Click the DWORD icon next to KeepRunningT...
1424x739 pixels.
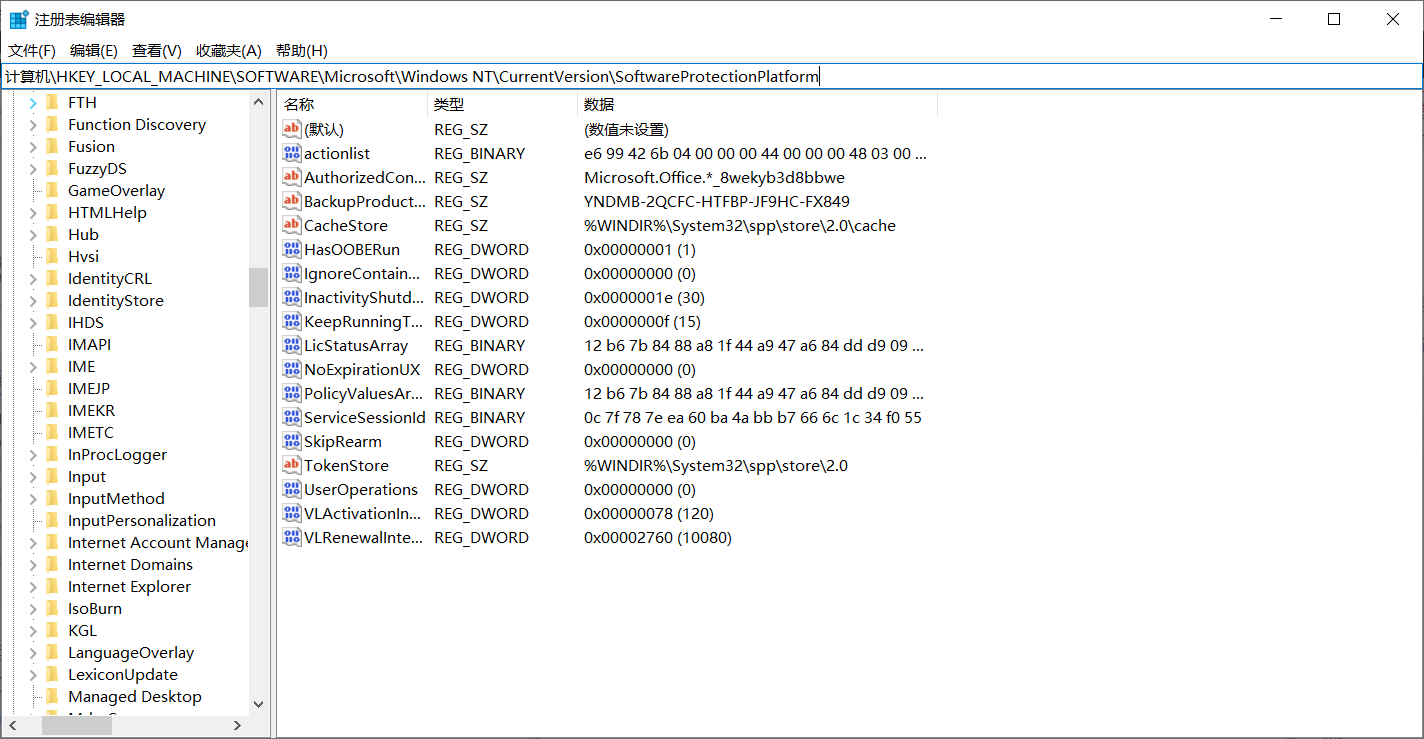pos(291,321)
